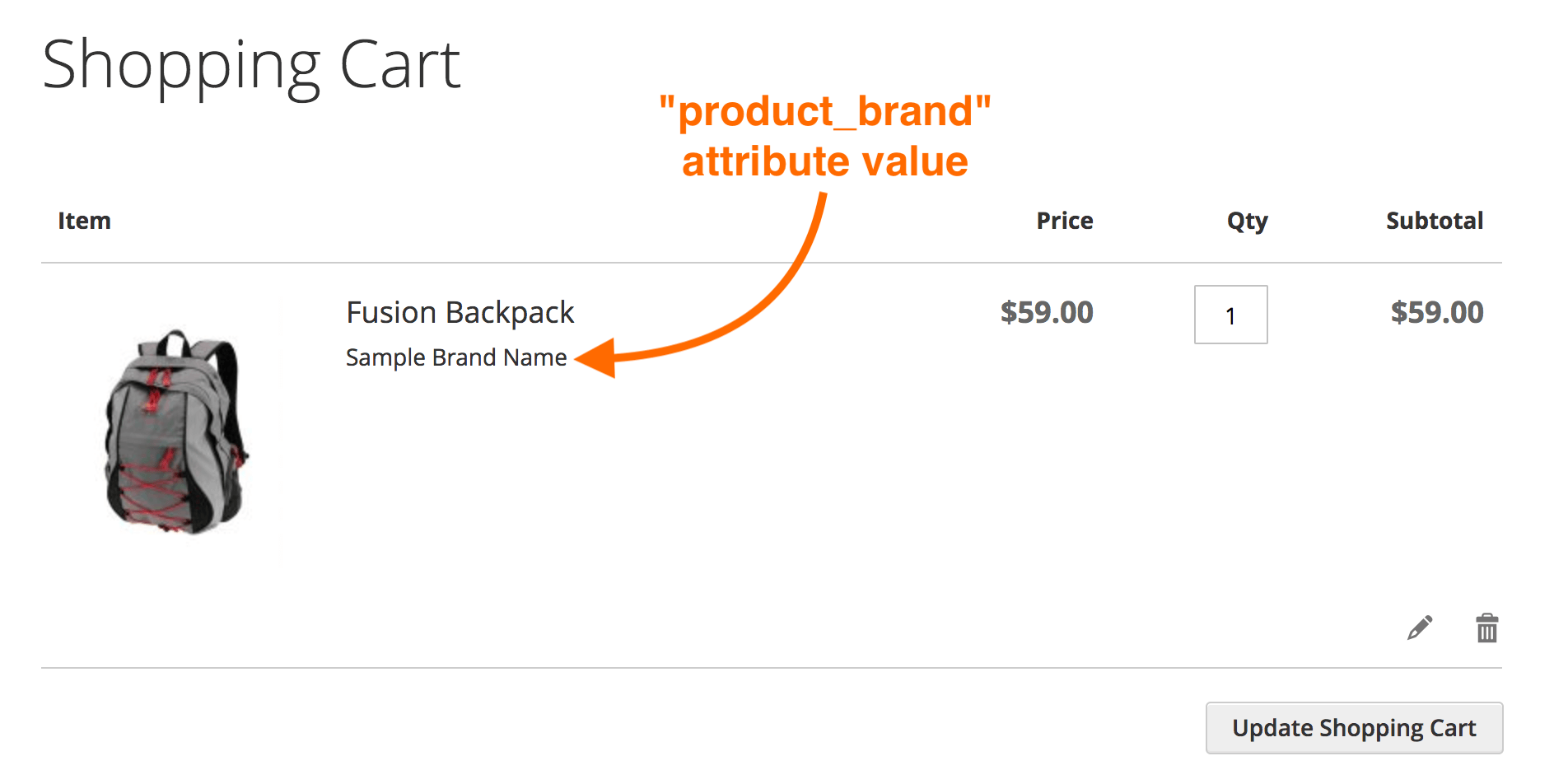This screenshot has width=1568, height=784.
Task: Click the orange arrowhead beside the brand name
Action: pyautogui.click(x=596, y=358)
